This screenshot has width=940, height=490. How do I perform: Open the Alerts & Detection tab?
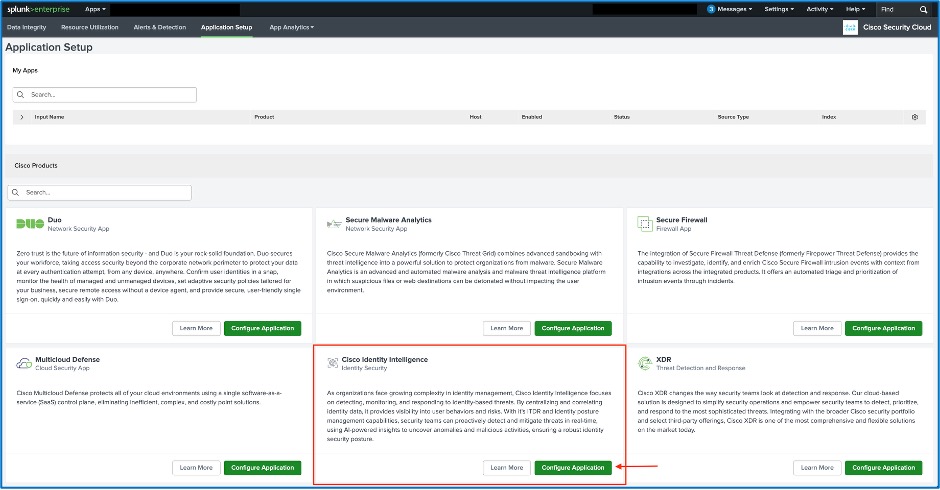point(160,27)
